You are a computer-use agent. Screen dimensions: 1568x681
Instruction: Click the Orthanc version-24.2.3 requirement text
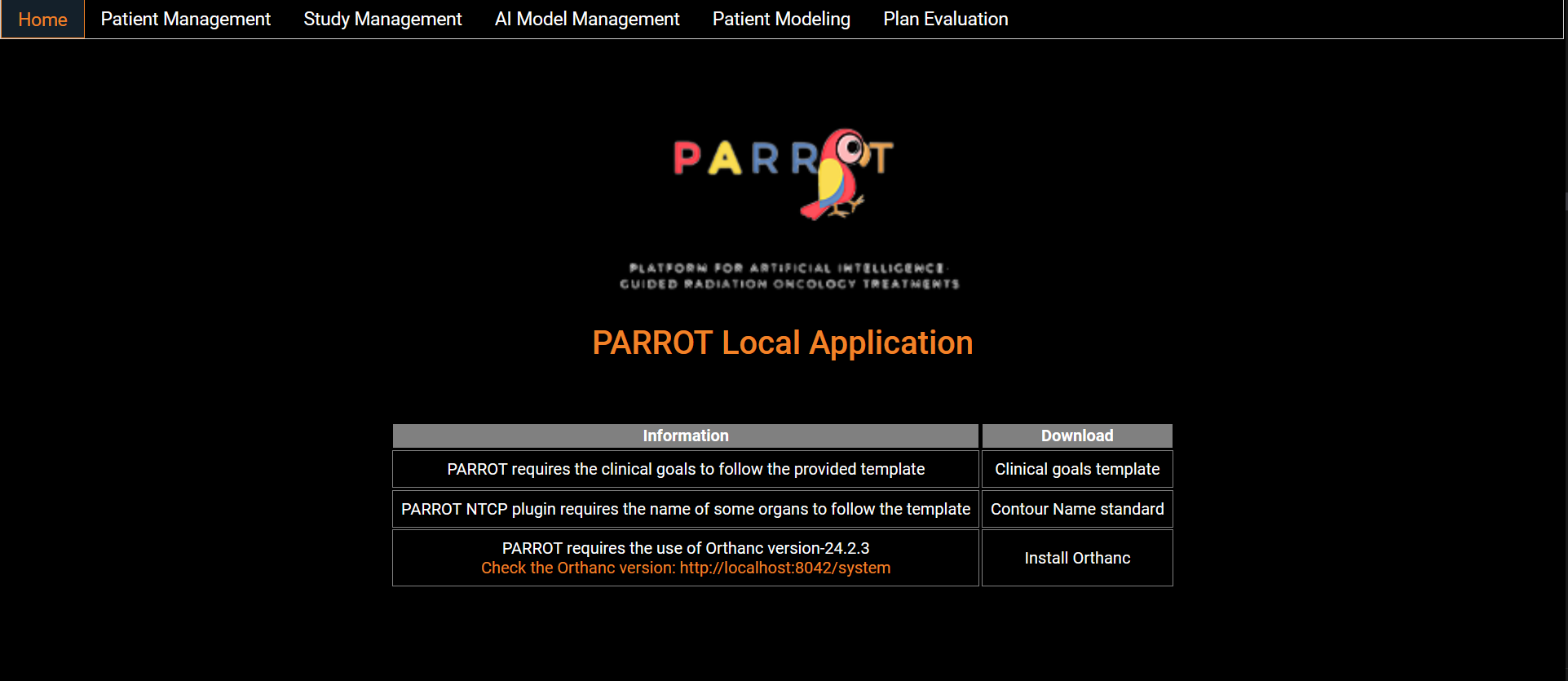pos(685,548)
